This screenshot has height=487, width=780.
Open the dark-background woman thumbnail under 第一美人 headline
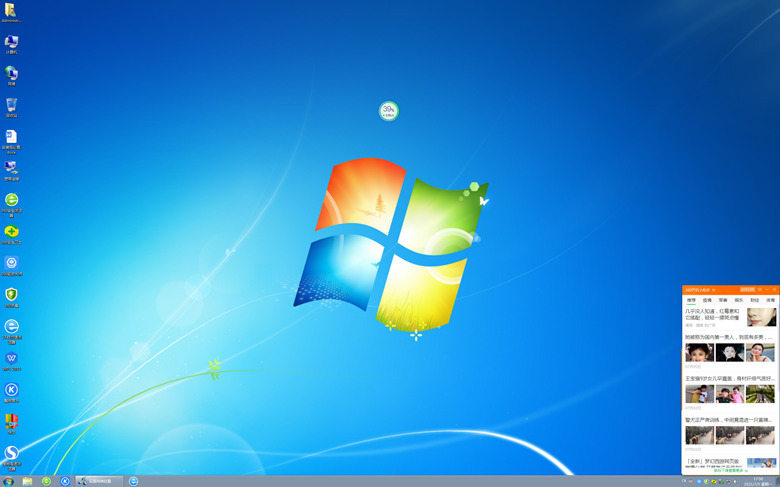coord(730,352)
